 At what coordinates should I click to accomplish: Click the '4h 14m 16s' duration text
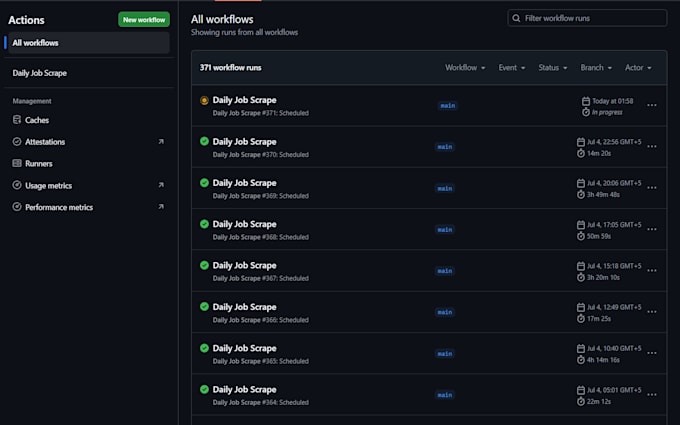click(603, 360)
